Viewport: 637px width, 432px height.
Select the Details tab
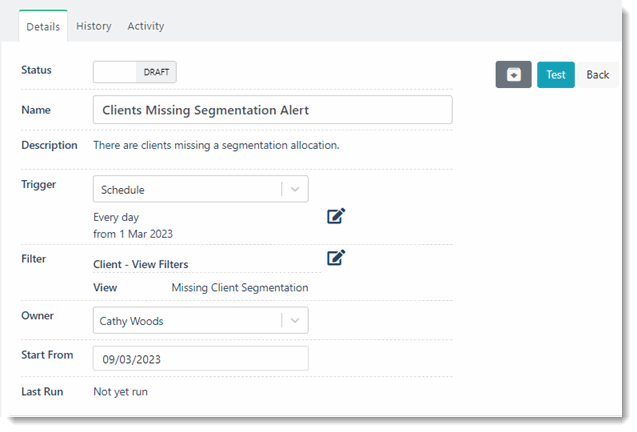tap(43, 26)
